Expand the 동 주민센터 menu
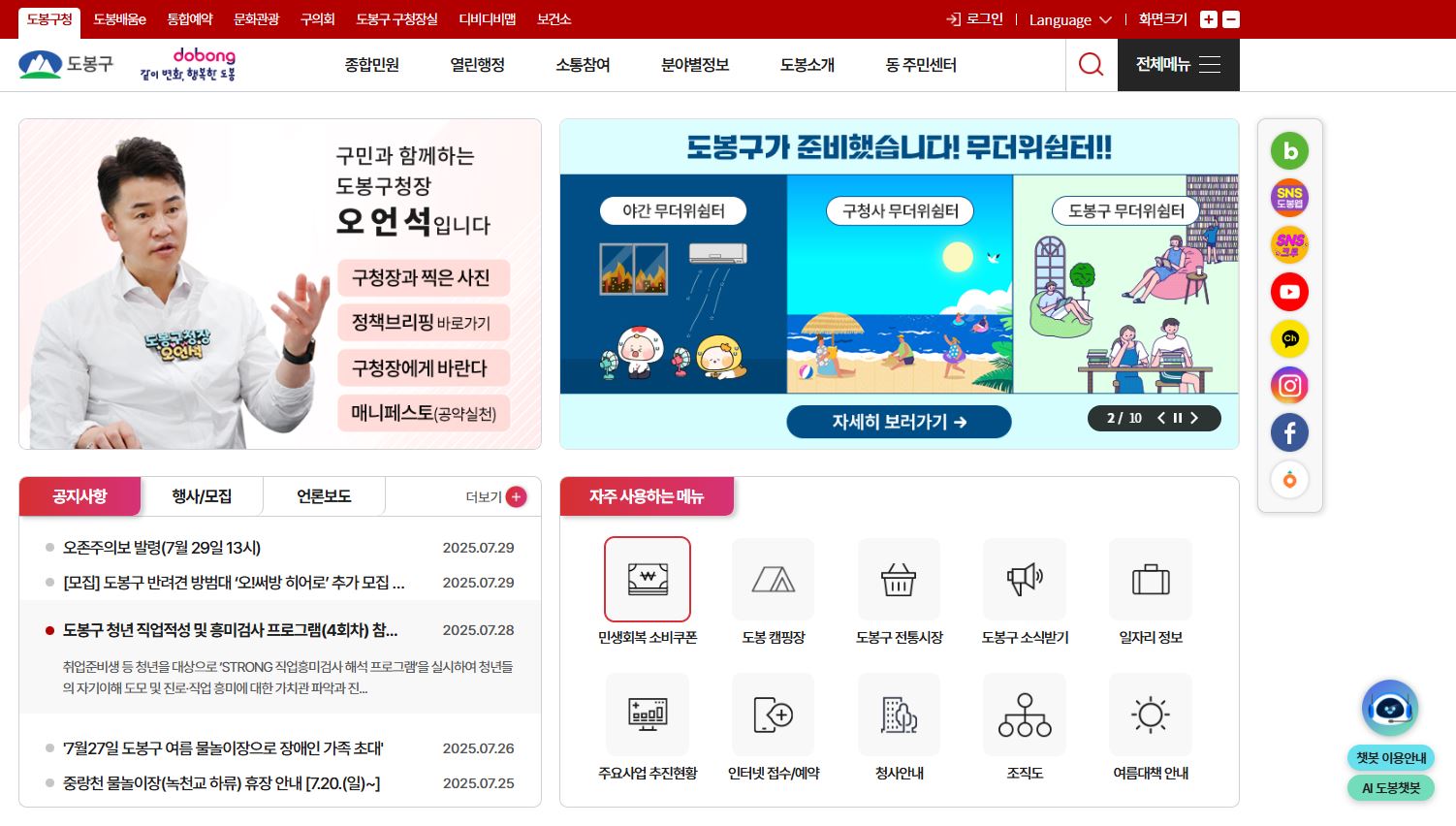 point(921,65)
